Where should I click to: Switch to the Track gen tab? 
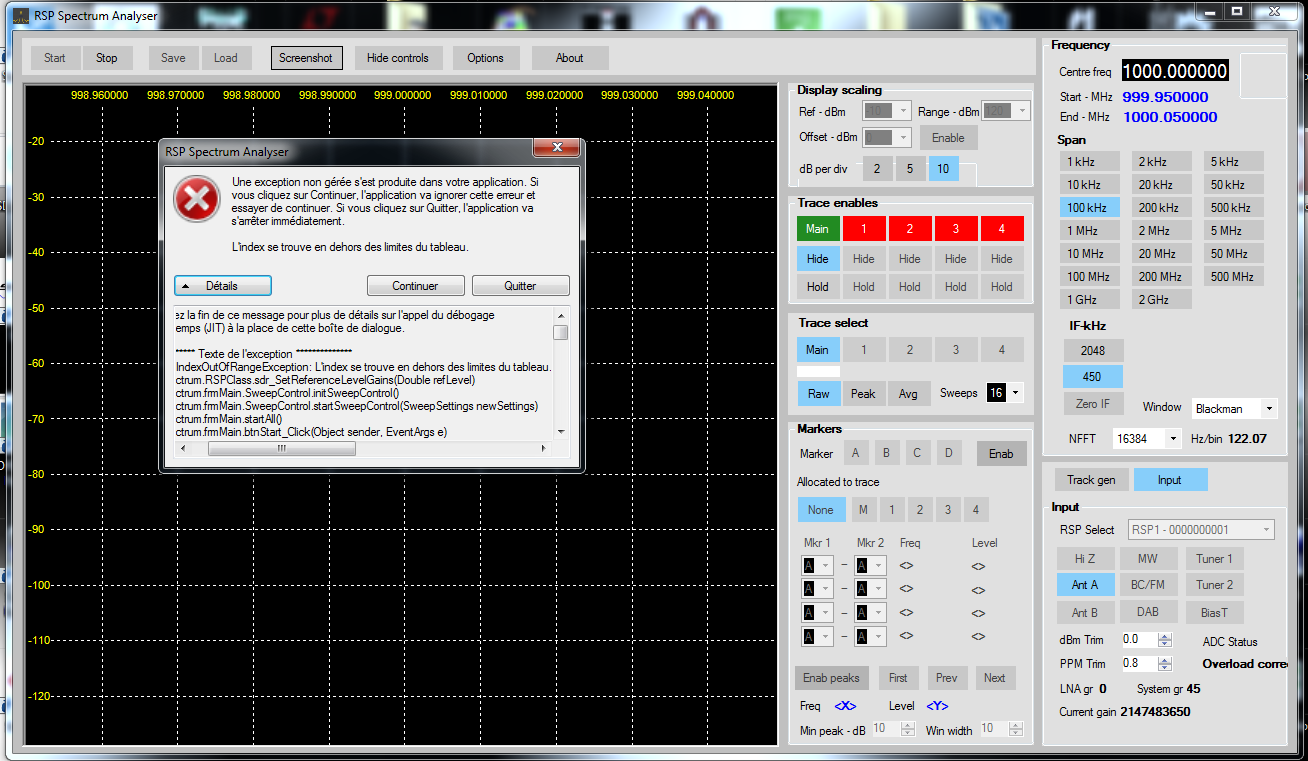tap(1092, 480)
